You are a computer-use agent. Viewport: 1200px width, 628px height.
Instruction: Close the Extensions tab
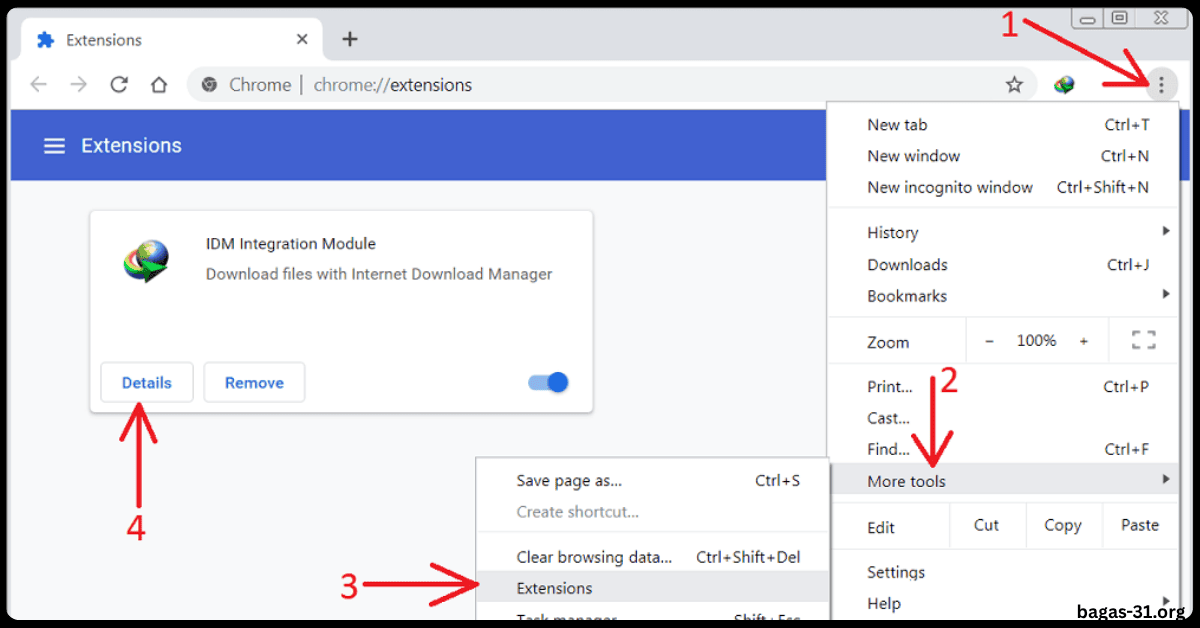coord(303,40)
